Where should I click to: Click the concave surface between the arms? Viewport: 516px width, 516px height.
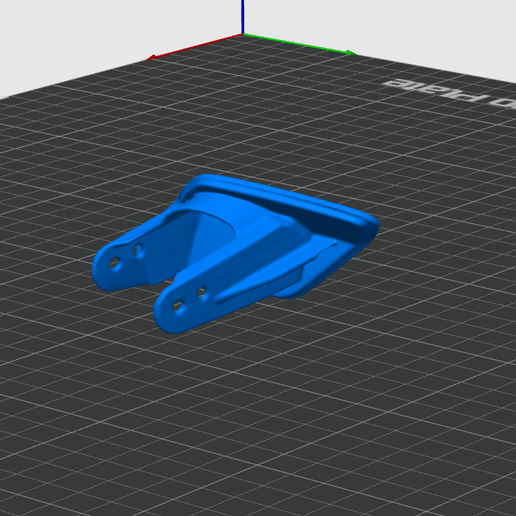[197, 240]
